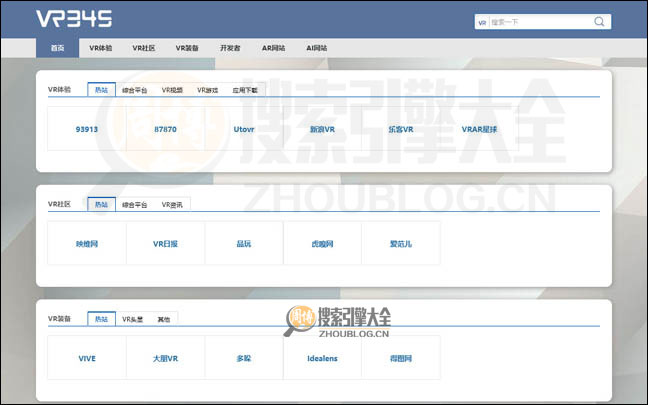Visit the 87870 site link
Screen dimensions: 648x405
165,129
